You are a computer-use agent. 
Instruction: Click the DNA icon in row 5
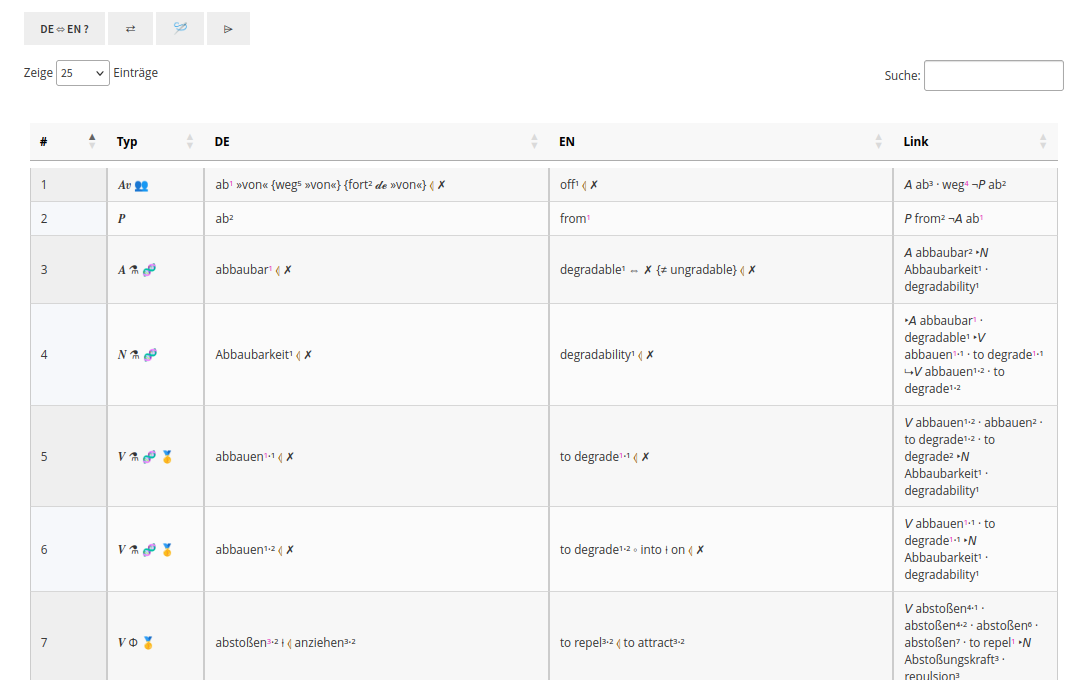[149, 457]
